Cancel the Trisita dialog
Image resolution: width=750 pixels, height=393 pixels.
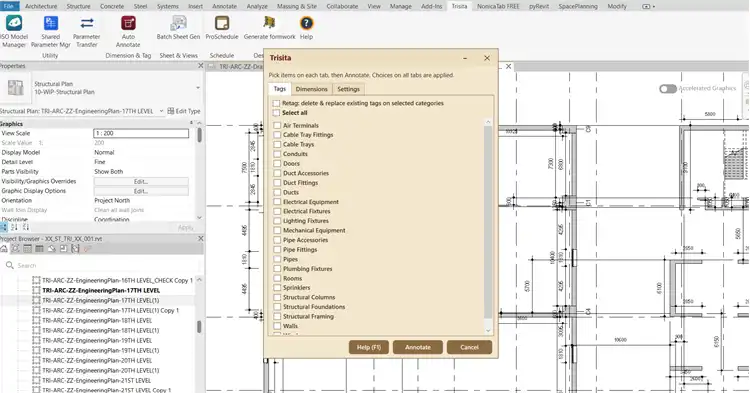469,348
